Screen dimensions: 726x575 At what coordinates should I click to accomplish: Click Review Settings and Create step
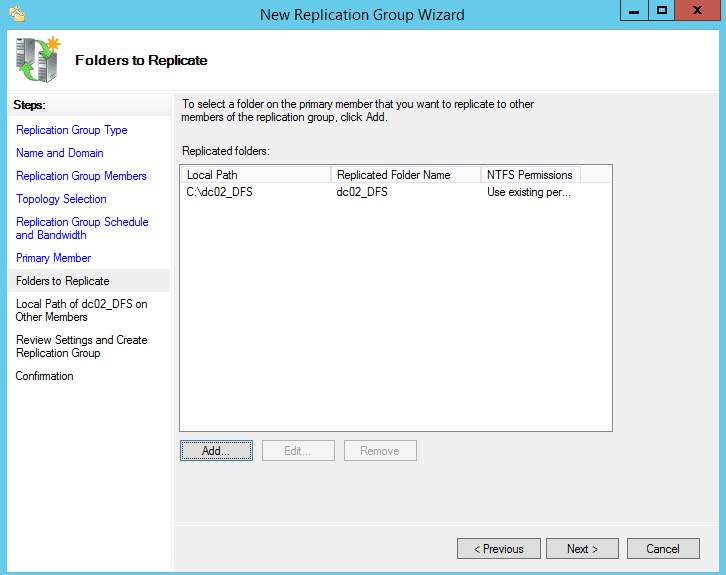click(x=81, y=346)
